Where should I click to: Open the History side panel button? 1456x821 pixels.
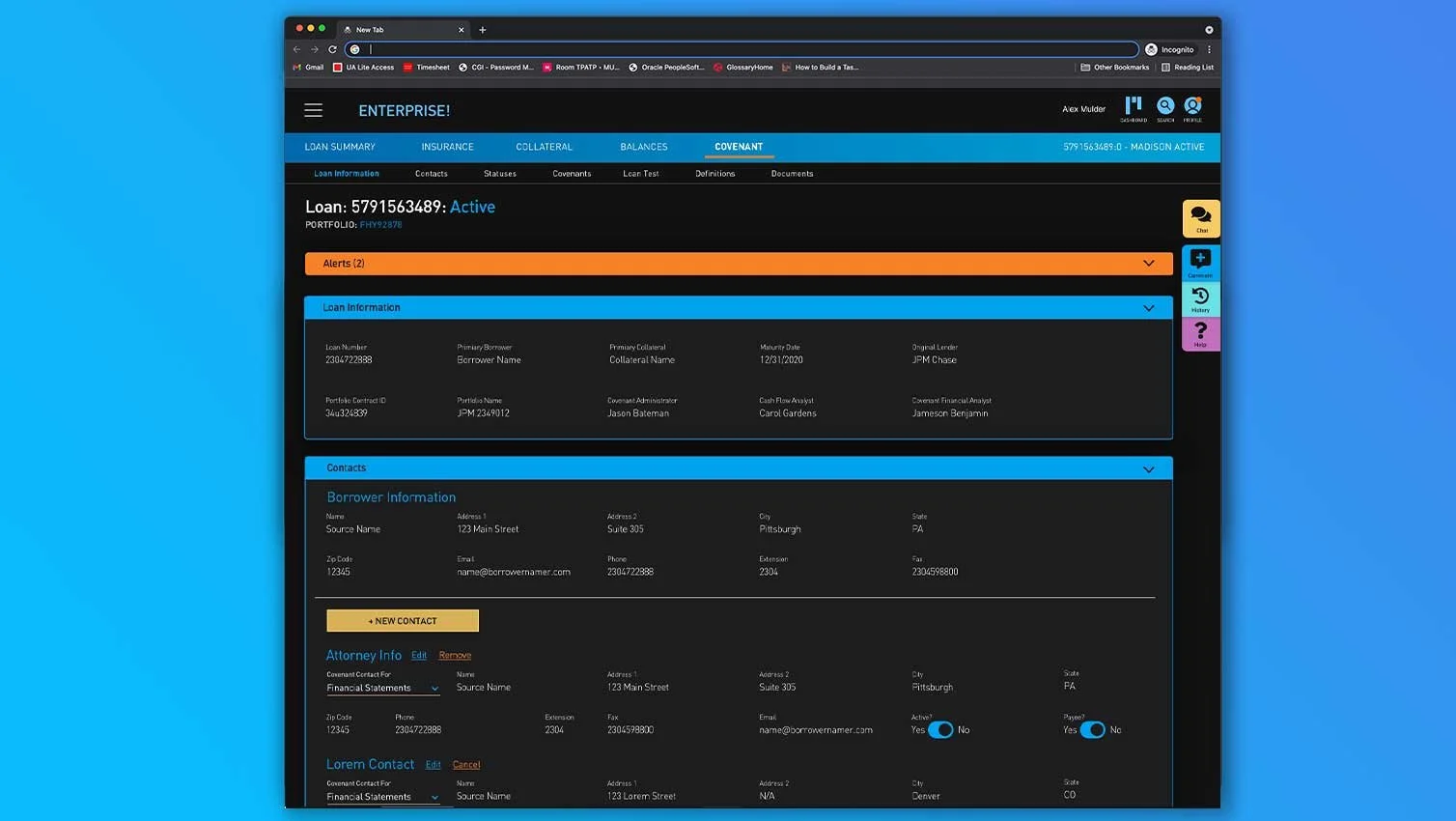pyautogui.click(x=1201, y=298)
